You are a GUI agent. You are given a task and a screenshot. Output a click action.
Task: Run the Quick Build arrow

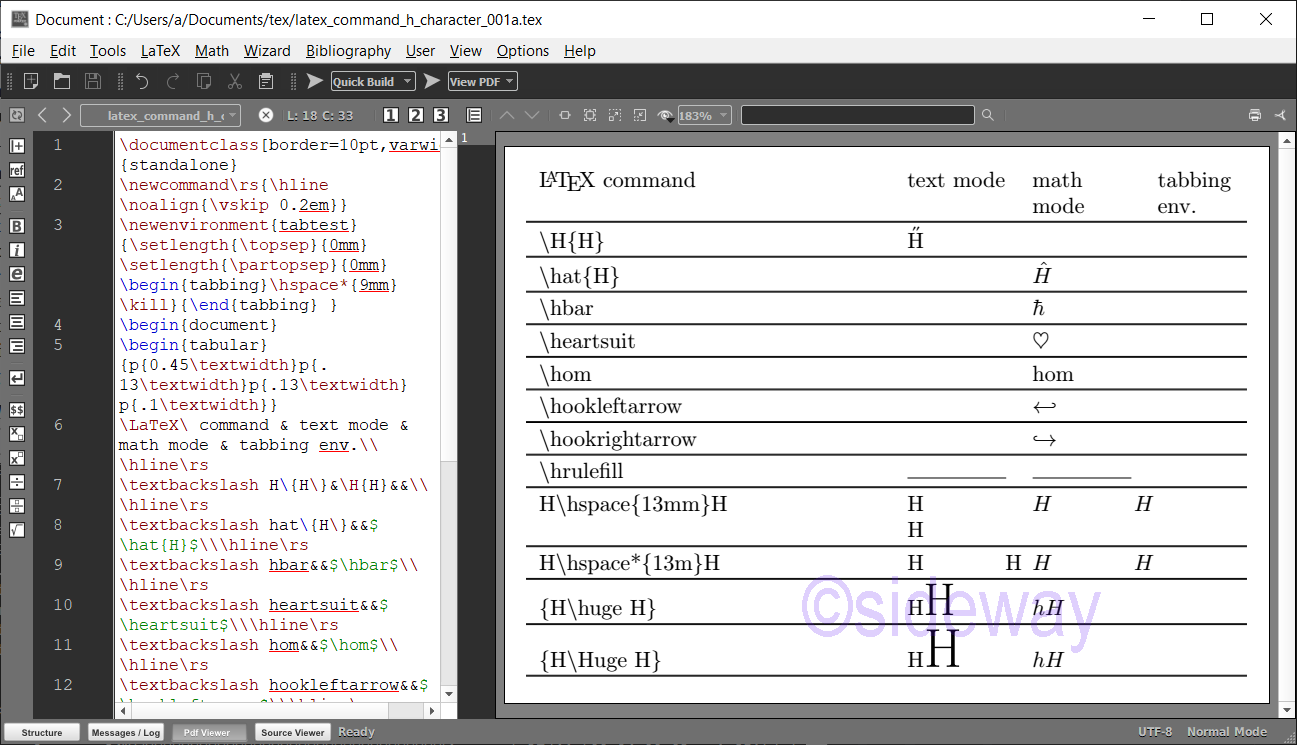(x=314, y=82)
